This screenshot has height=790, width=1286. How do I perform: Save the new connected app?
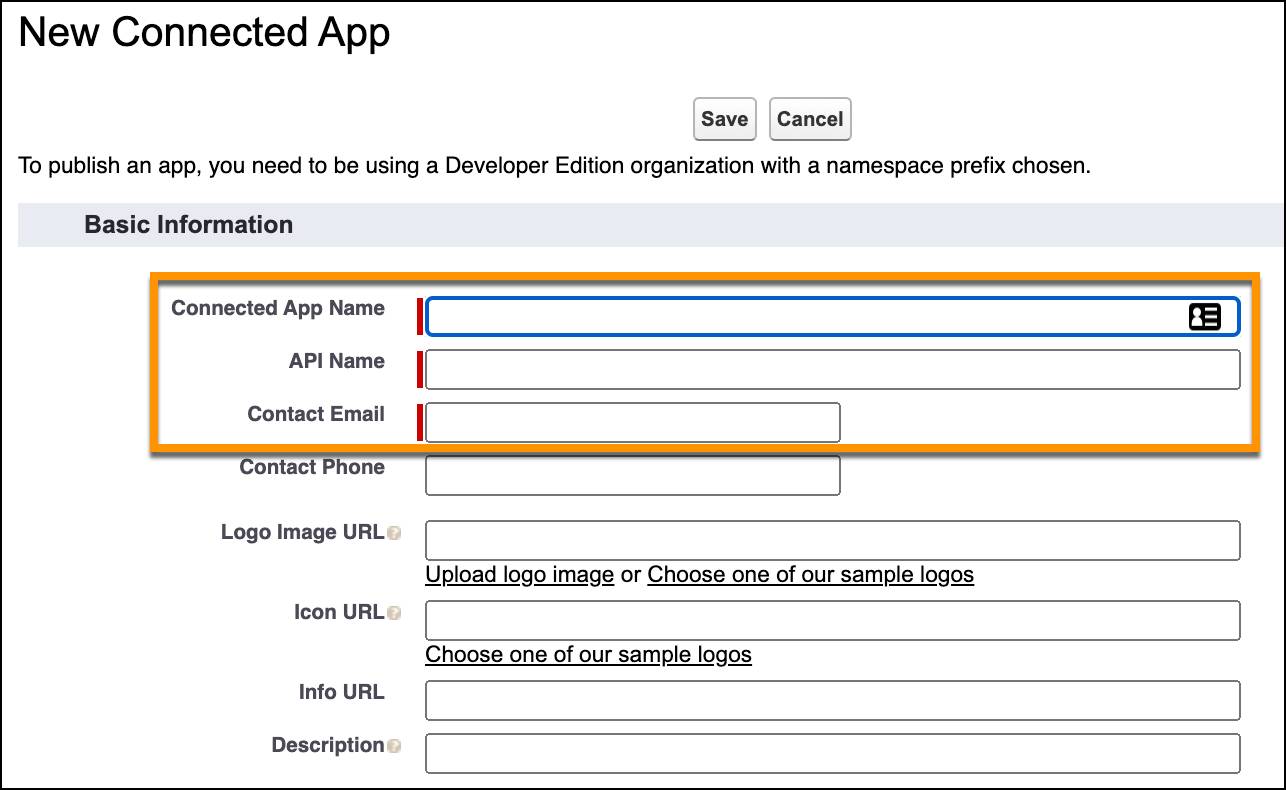tap(724, 118)
